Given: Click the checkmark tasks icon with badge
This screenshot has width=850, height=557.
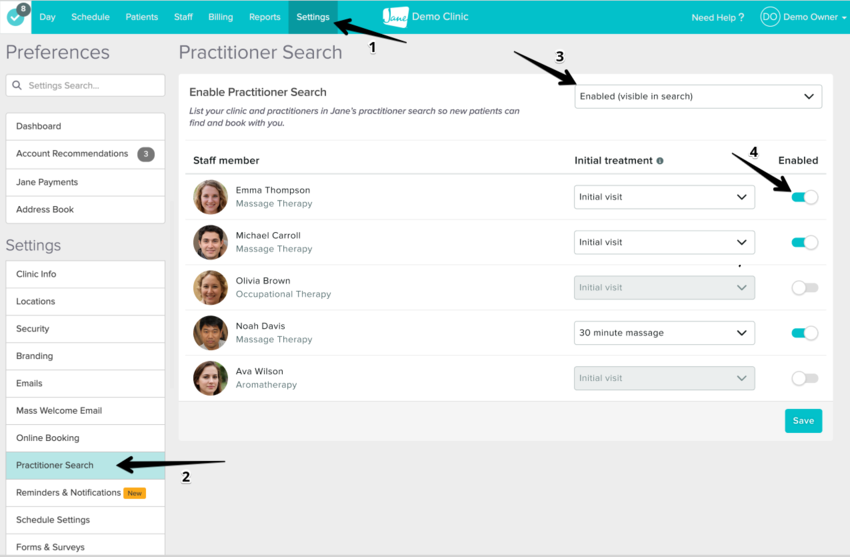Looking at the screenshot, I should [15, 17].
